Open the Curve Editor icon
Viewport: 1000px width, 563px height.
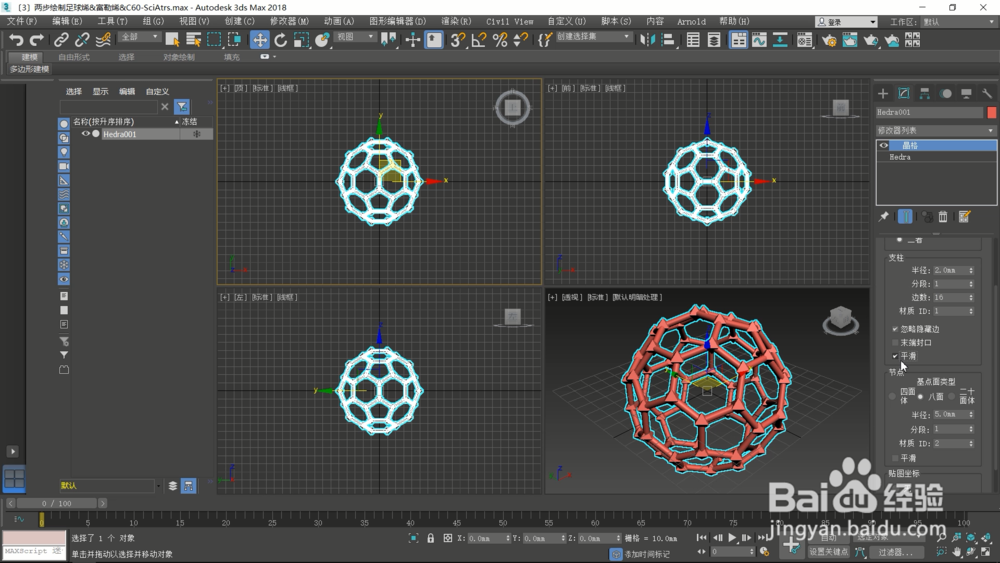[x=759, y=40]
